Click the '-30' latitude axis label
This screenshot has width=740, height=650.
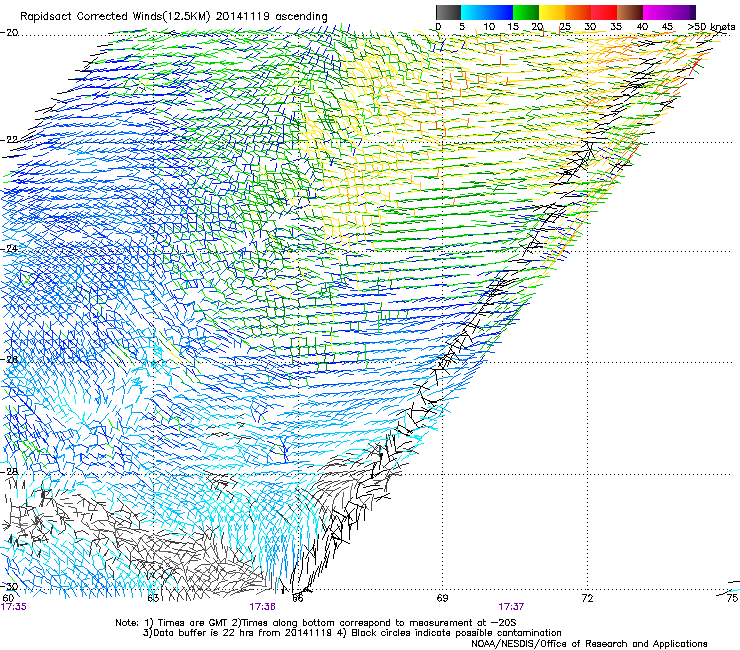pyautogui.click(x=9, y=586)
